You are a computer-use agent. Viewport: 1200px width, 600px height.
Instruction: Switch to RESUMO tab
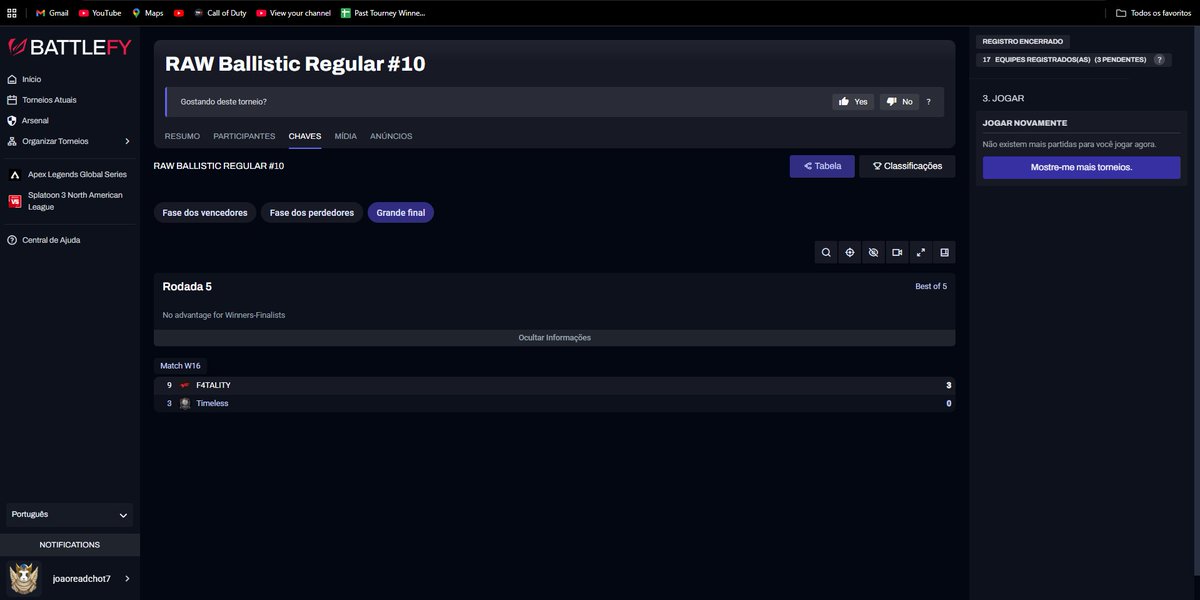[x=182, y=136]
